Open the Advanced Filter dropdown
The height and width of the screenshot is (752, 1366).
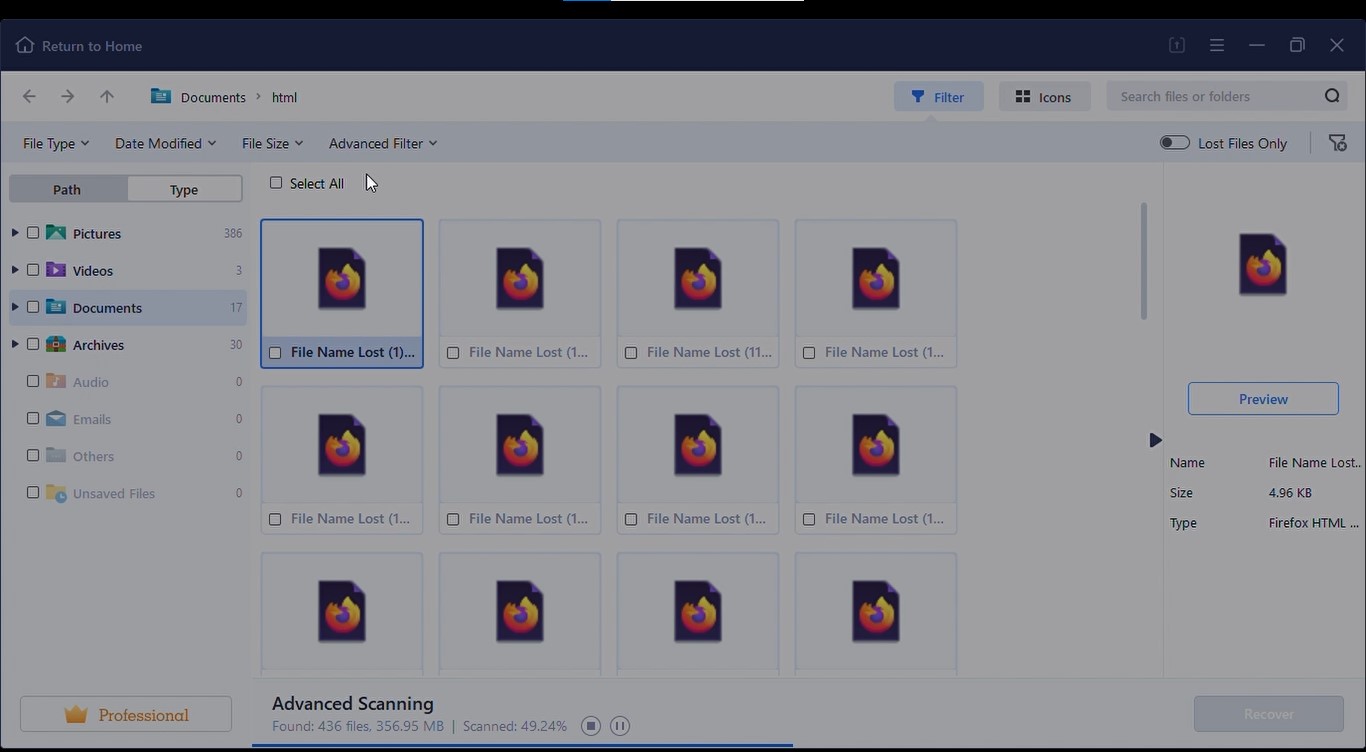tap(383, 143)
